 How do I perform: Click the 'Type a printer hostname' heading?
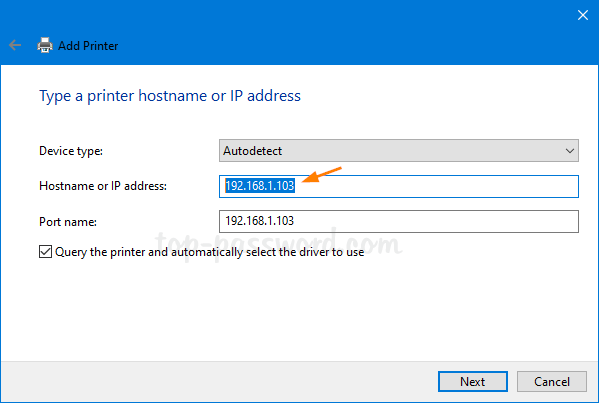[x=170, y=96]
